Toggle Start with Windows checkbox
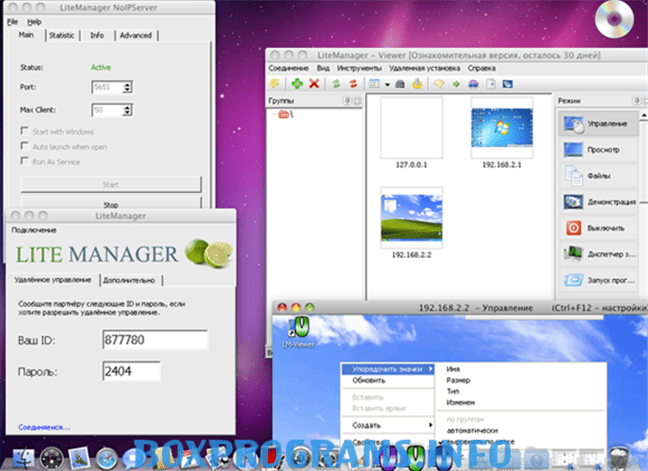The width and height of the screenshot is (648, 471). coord(25,131)
